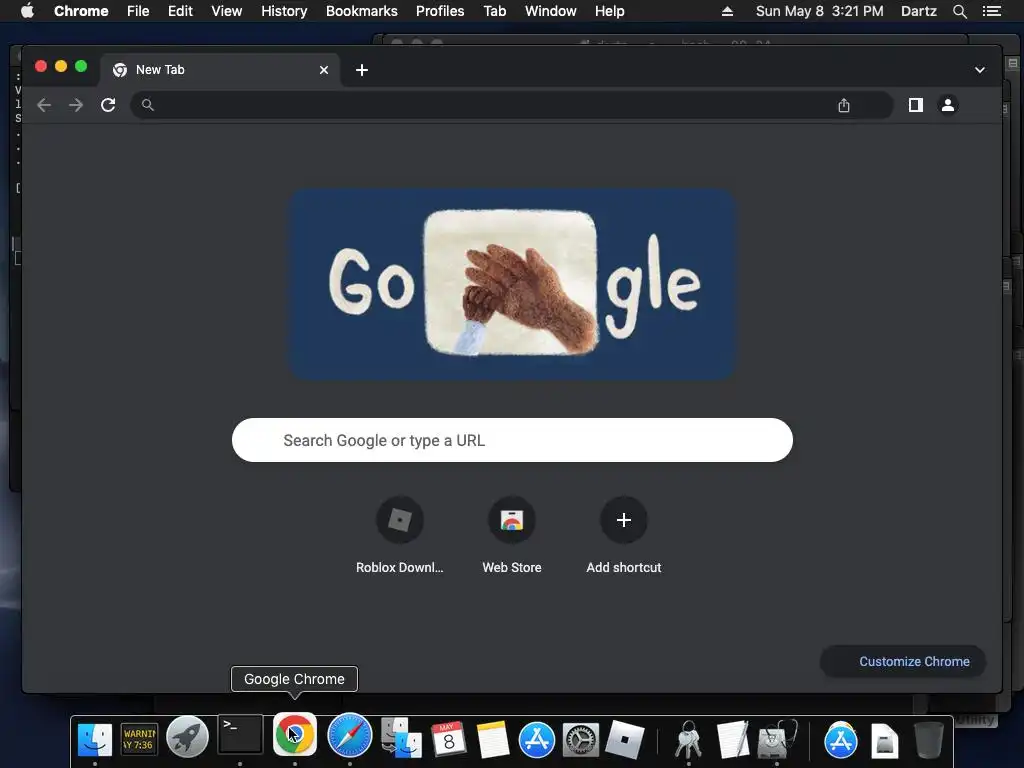Click the date and time in menu bar
The height and width of the screenshot is (768, 1024).
(x=820, y=11)
